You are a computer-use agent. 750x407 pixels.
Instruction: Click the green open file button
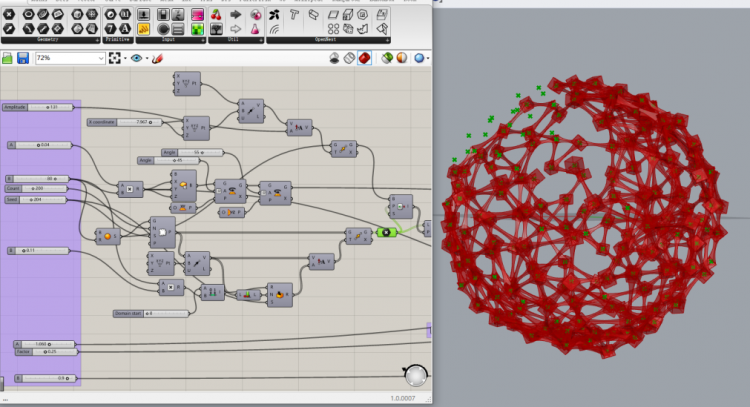(x=7, y=58)
